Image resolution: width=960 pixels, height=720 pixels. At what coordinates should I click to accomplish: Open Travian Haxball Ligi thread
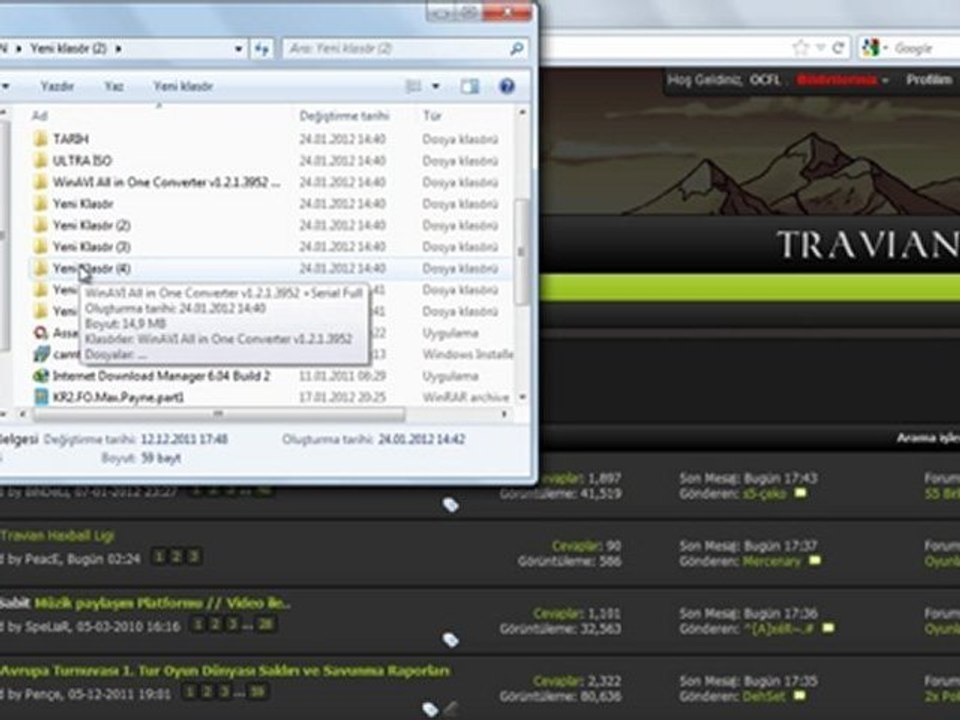pos(57,536)
